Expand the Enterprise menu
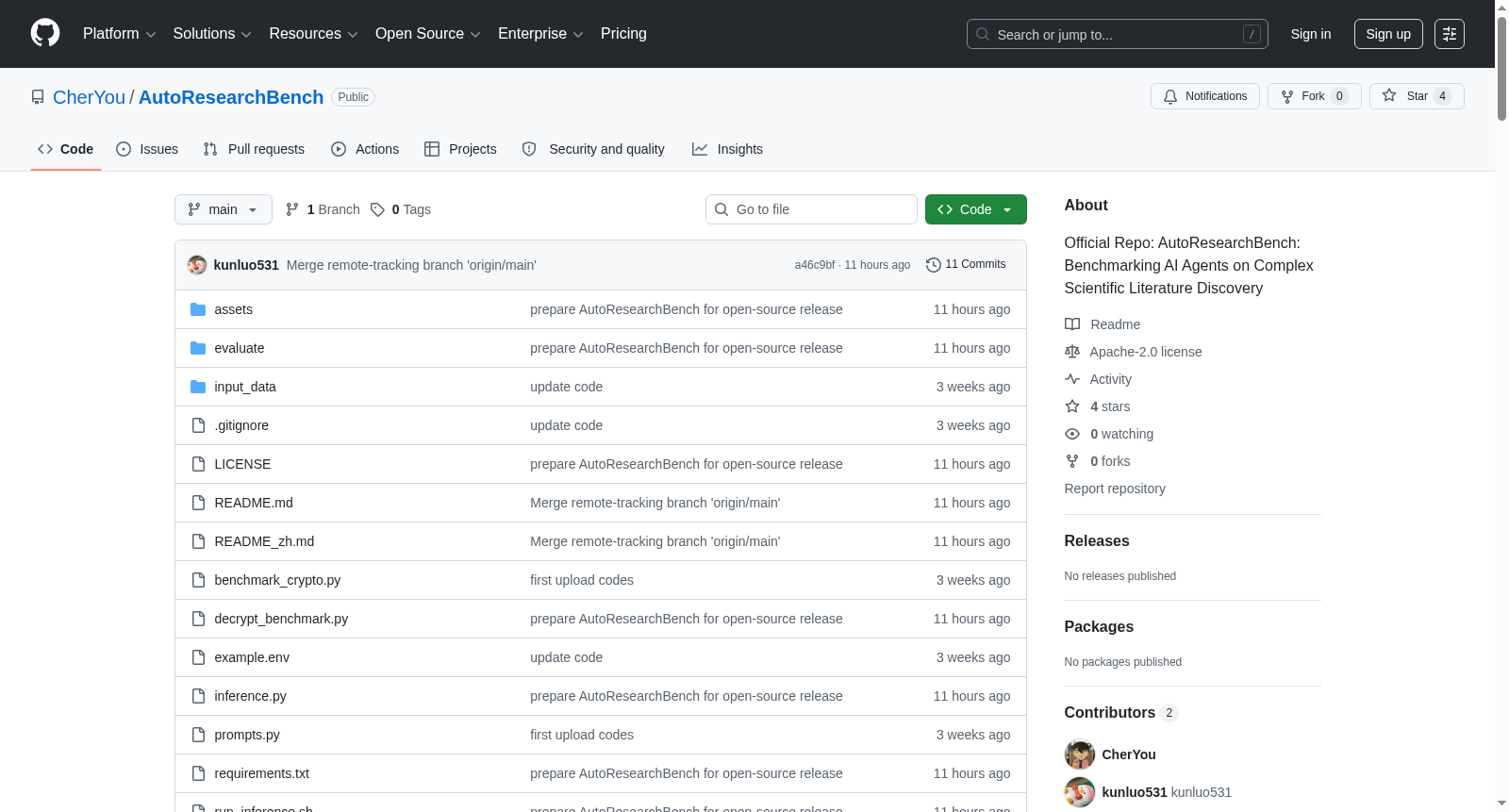Image resolution: width=1509 pixels, height=812 pixels. click(540, 34)
